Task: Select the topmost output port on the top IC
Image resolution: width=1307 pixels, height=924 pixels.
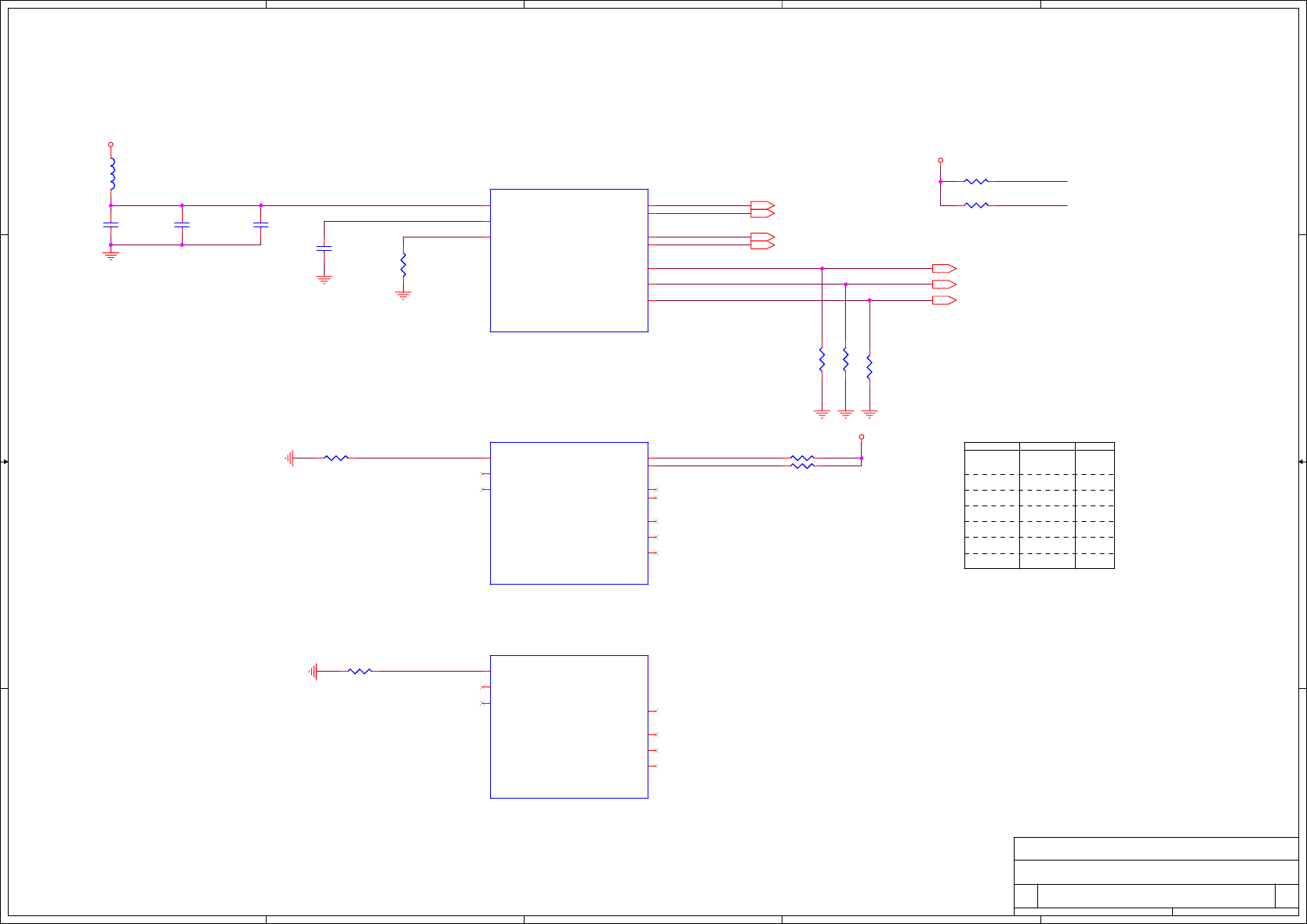Action: 763,205
